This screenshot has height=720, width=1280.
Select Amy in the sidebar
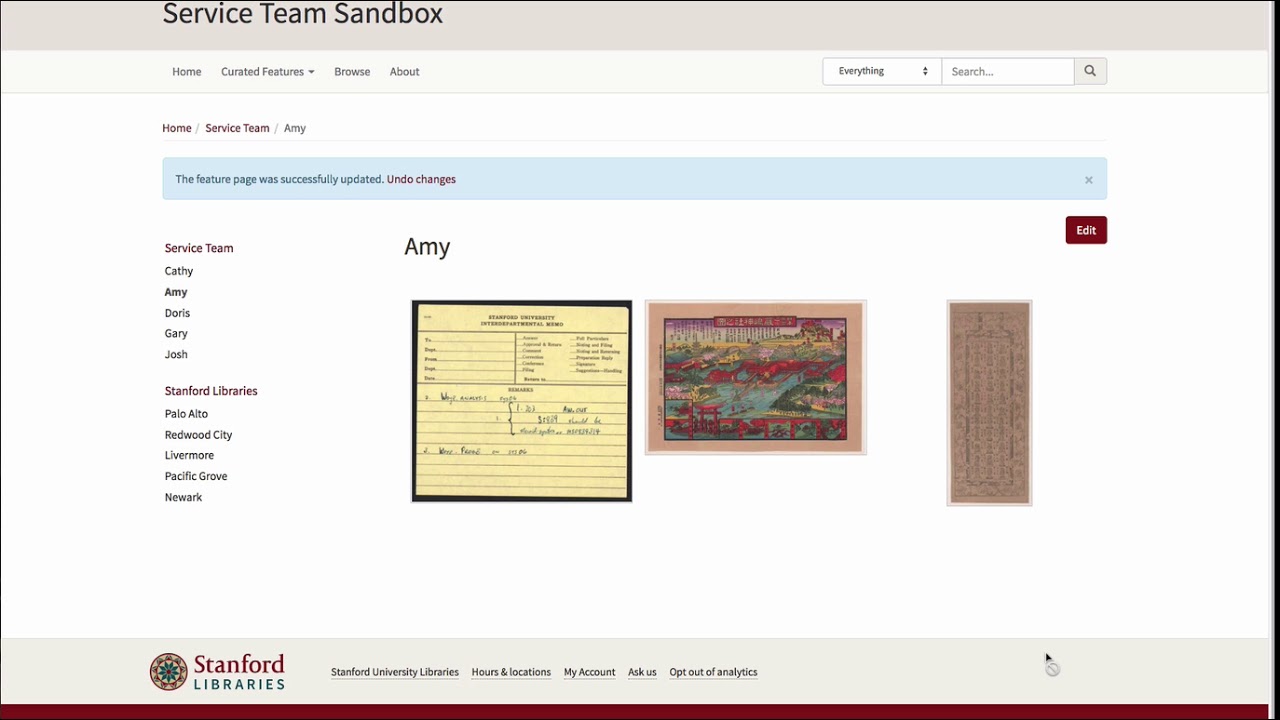(x=176, y=292)
